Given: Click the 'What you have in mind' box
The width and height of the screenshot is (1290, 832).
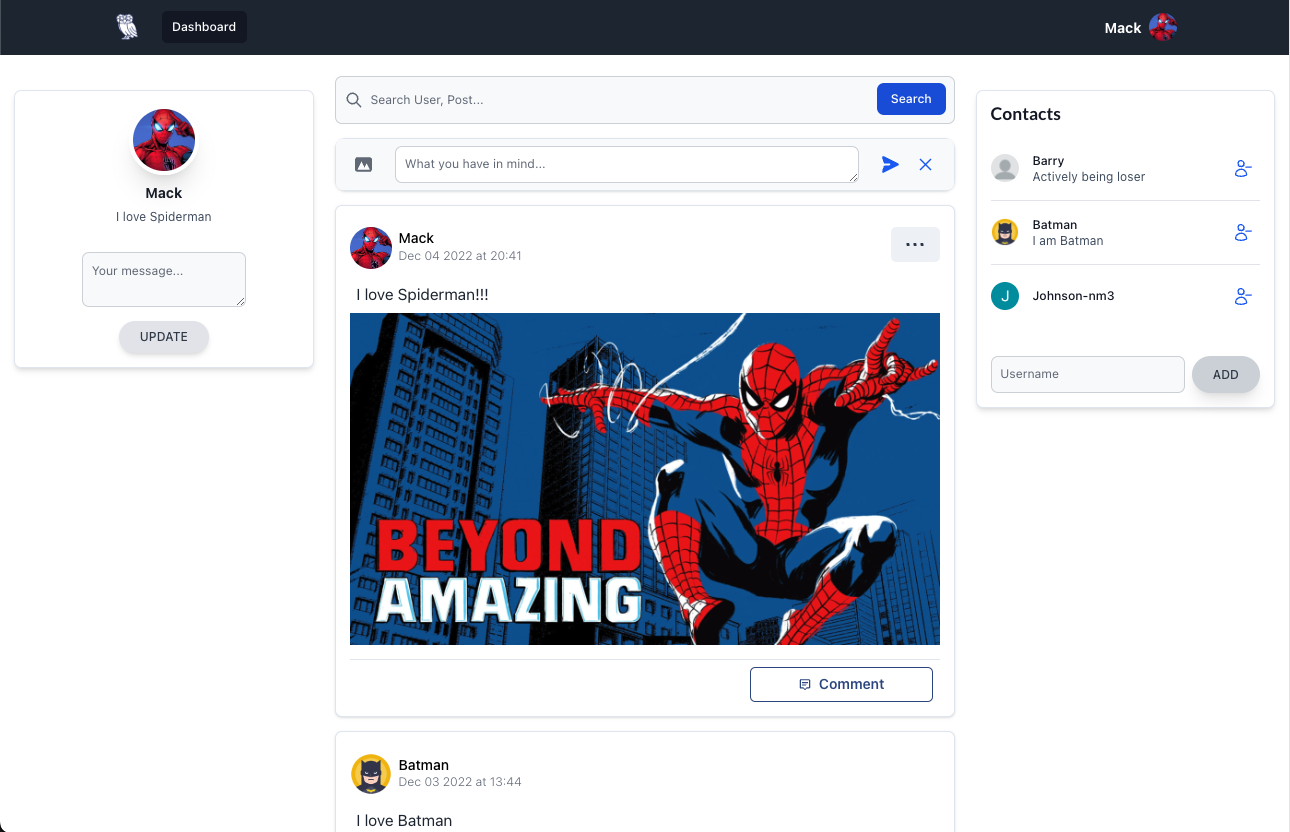Looking at the screenshot, I should click(x=626, y=165).
